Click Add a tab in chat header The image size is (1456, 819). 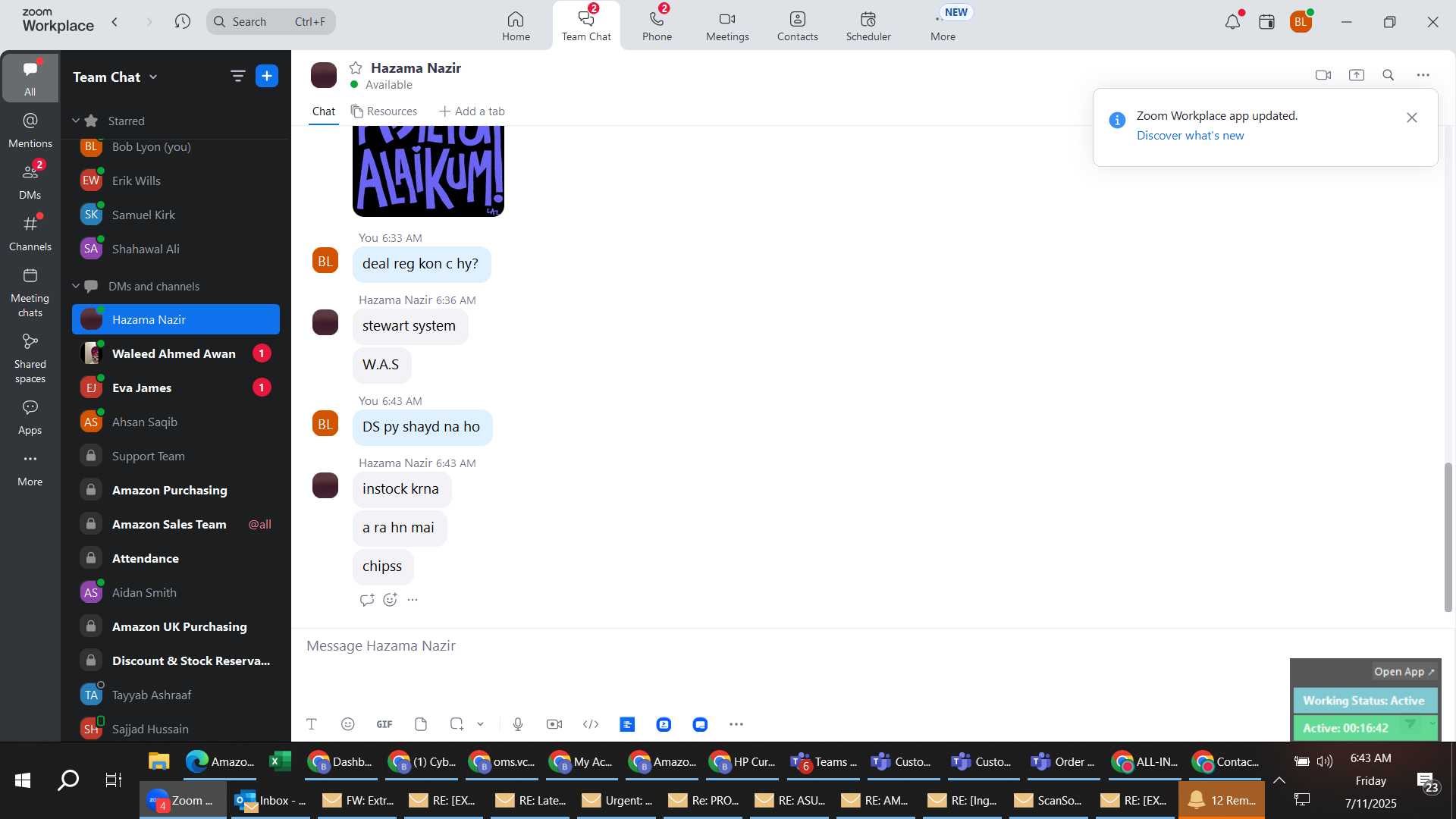(472, 111)
